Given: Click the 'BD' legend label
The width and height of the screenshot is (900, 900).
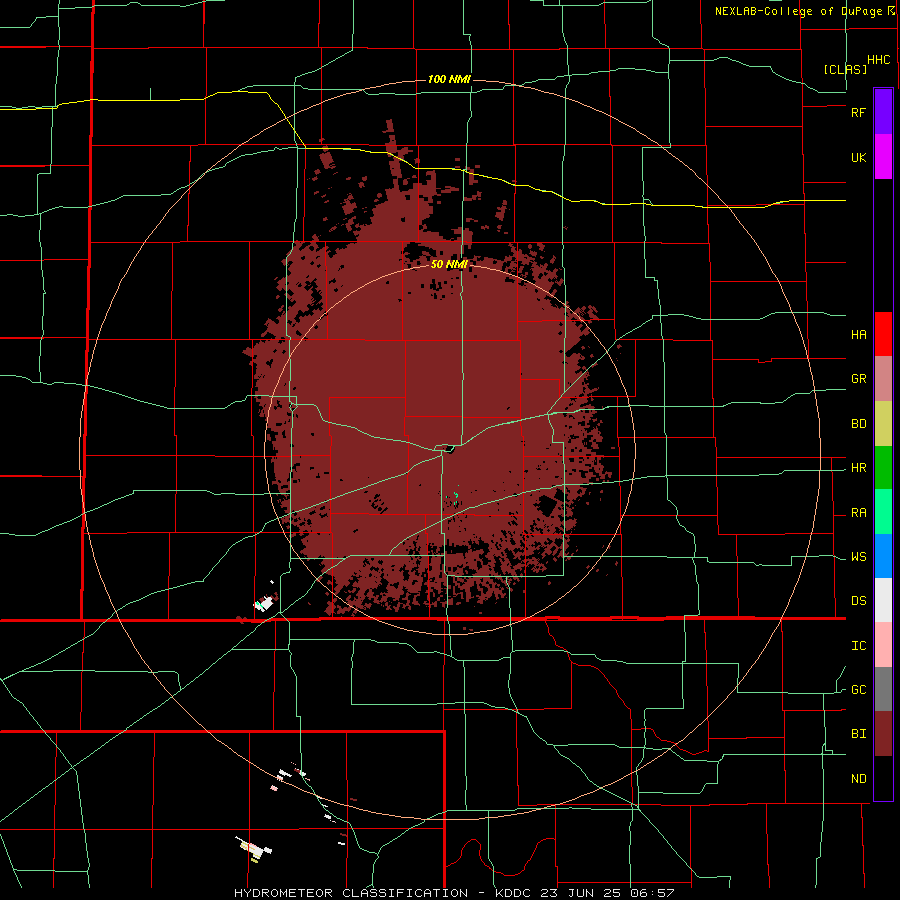Looking at the screenshot, I should pos(858,424).
